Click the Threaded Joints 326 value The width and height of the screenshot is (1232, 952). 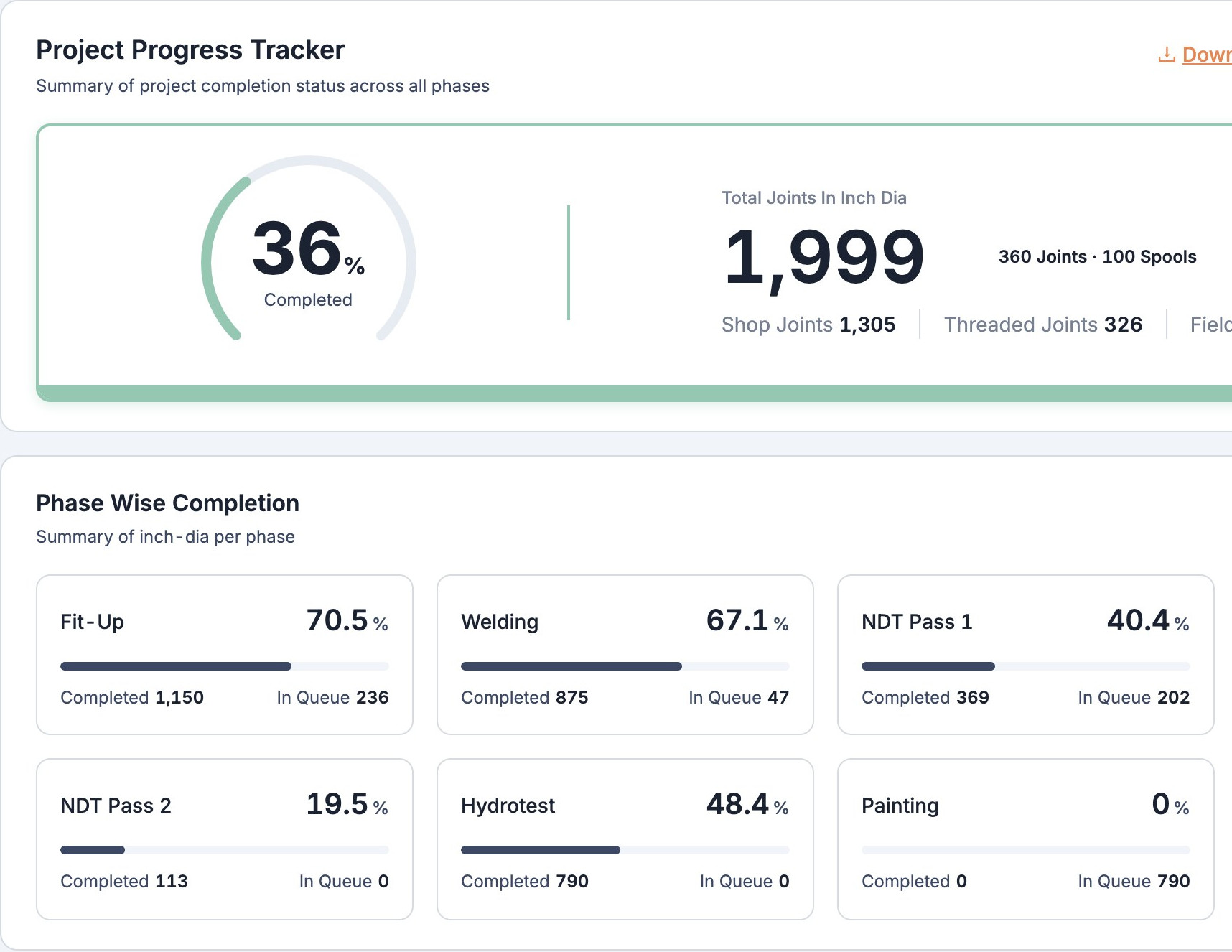click(1042, 325)
